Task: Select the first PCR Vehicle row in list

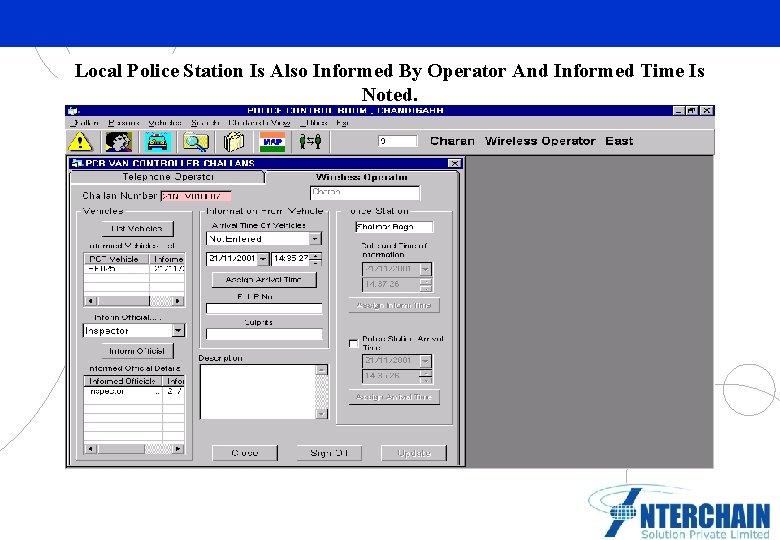Action: click(x=134, y=269)
